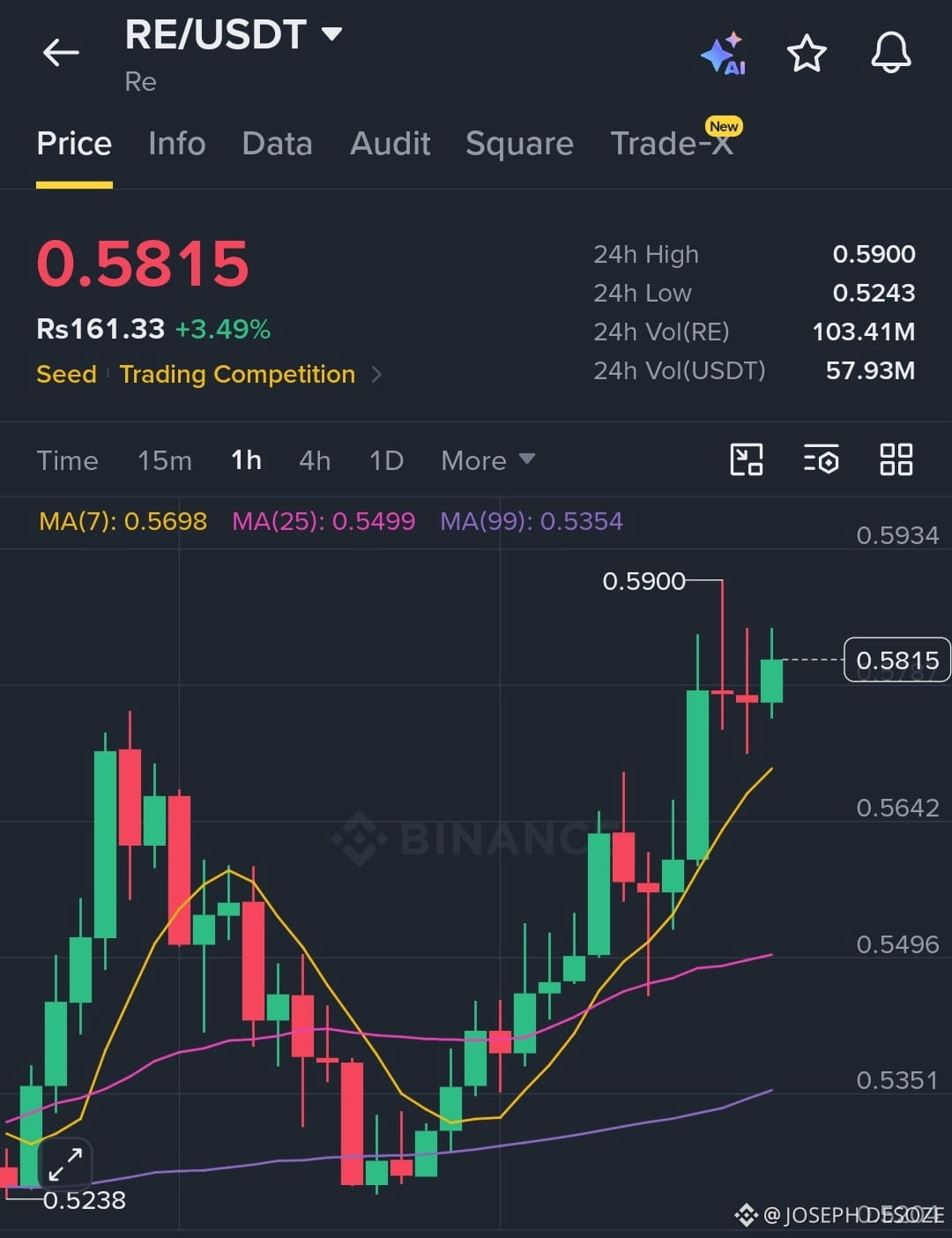The width and height of the screenshot is (952, 1238).
Task: Tap the MA(99): 0.5354 indicator label
Action: pyautogui.click(x=532, y=521)
